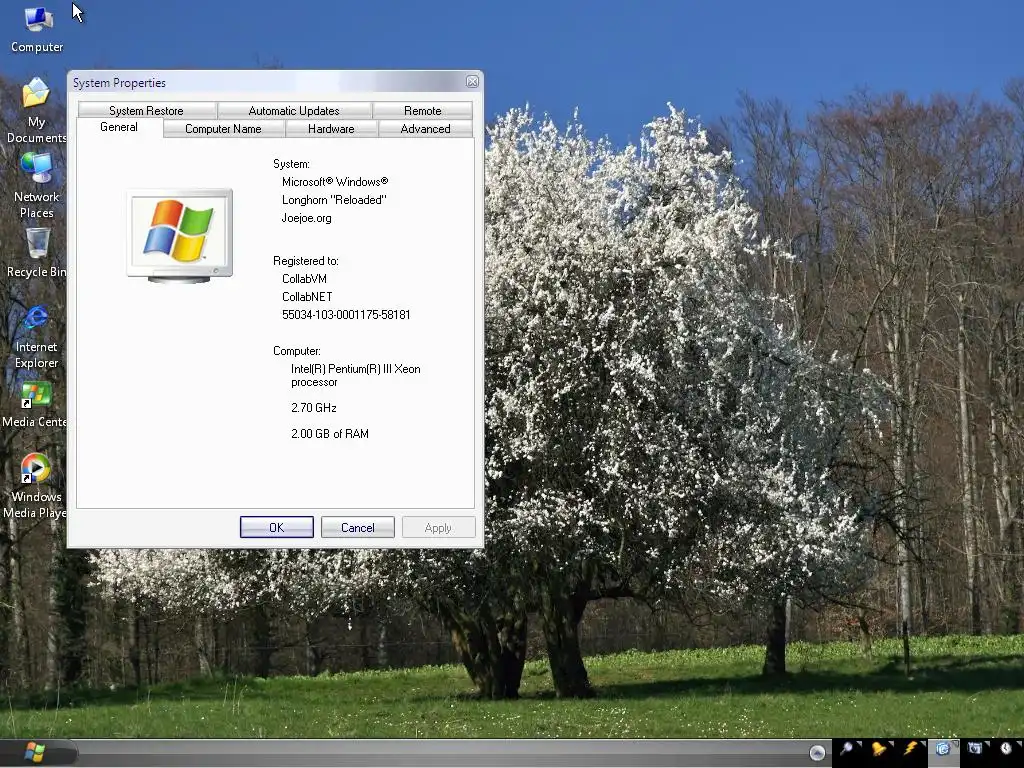Click the camera sidebar icon
Viewport: 1024px width, 768px height.
point(974,748)
